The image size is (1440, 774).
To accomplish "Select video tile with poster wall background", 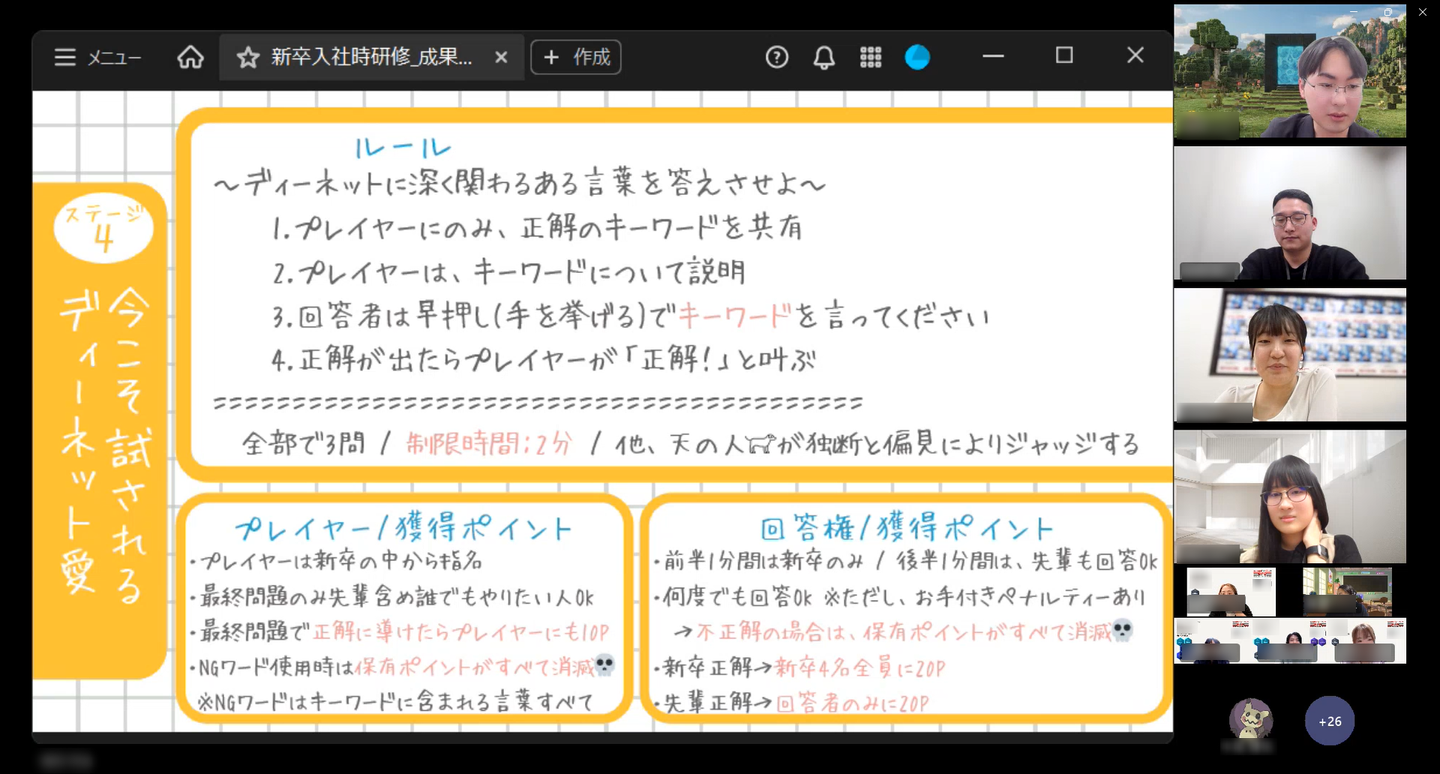I will tap(1290, 355).
